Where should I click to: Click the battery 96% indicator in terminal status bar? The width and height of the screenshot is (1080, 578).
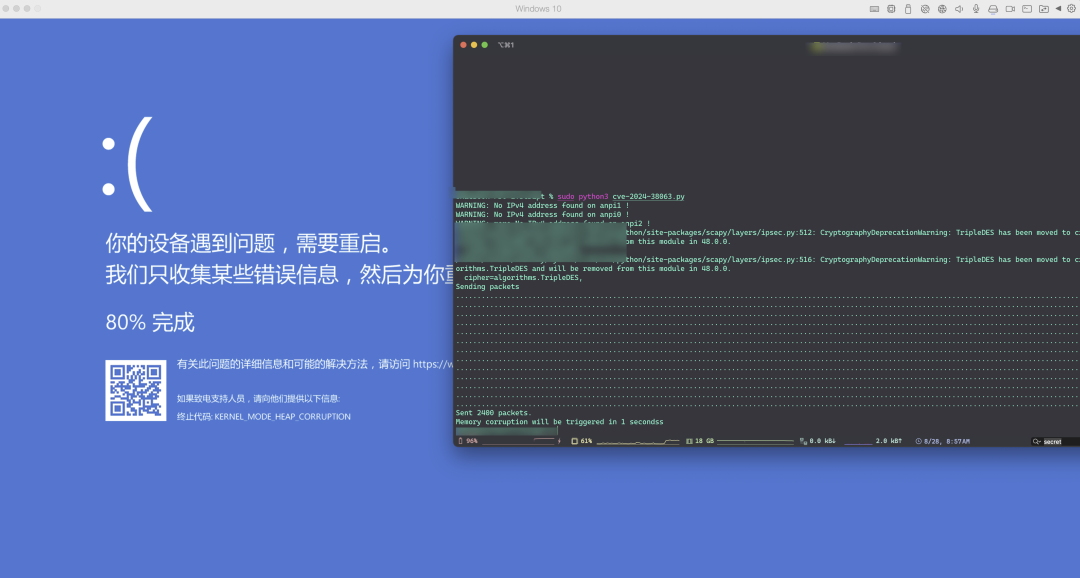468,441
